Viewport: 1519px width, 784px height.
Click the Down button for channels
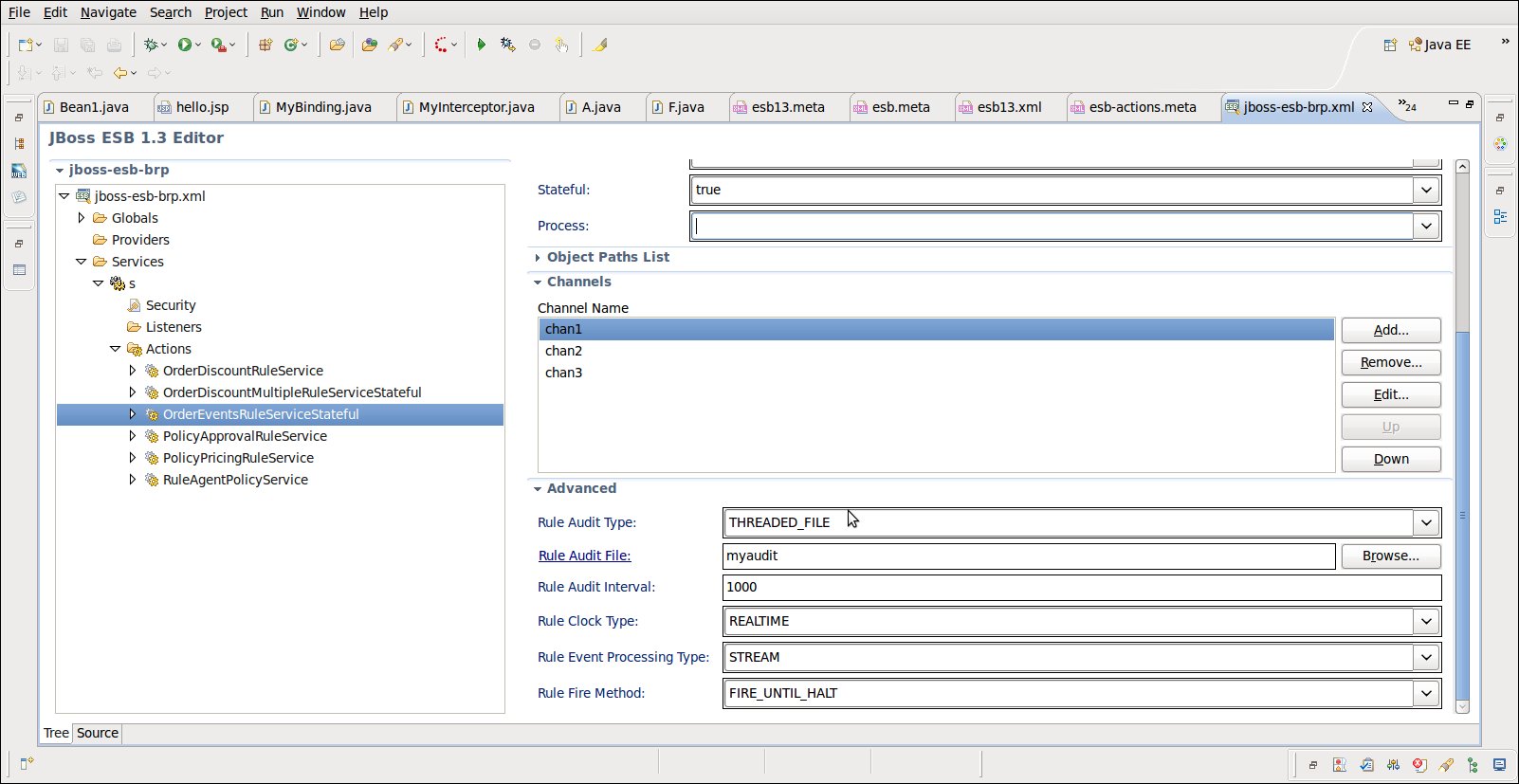click(1391, 459)
